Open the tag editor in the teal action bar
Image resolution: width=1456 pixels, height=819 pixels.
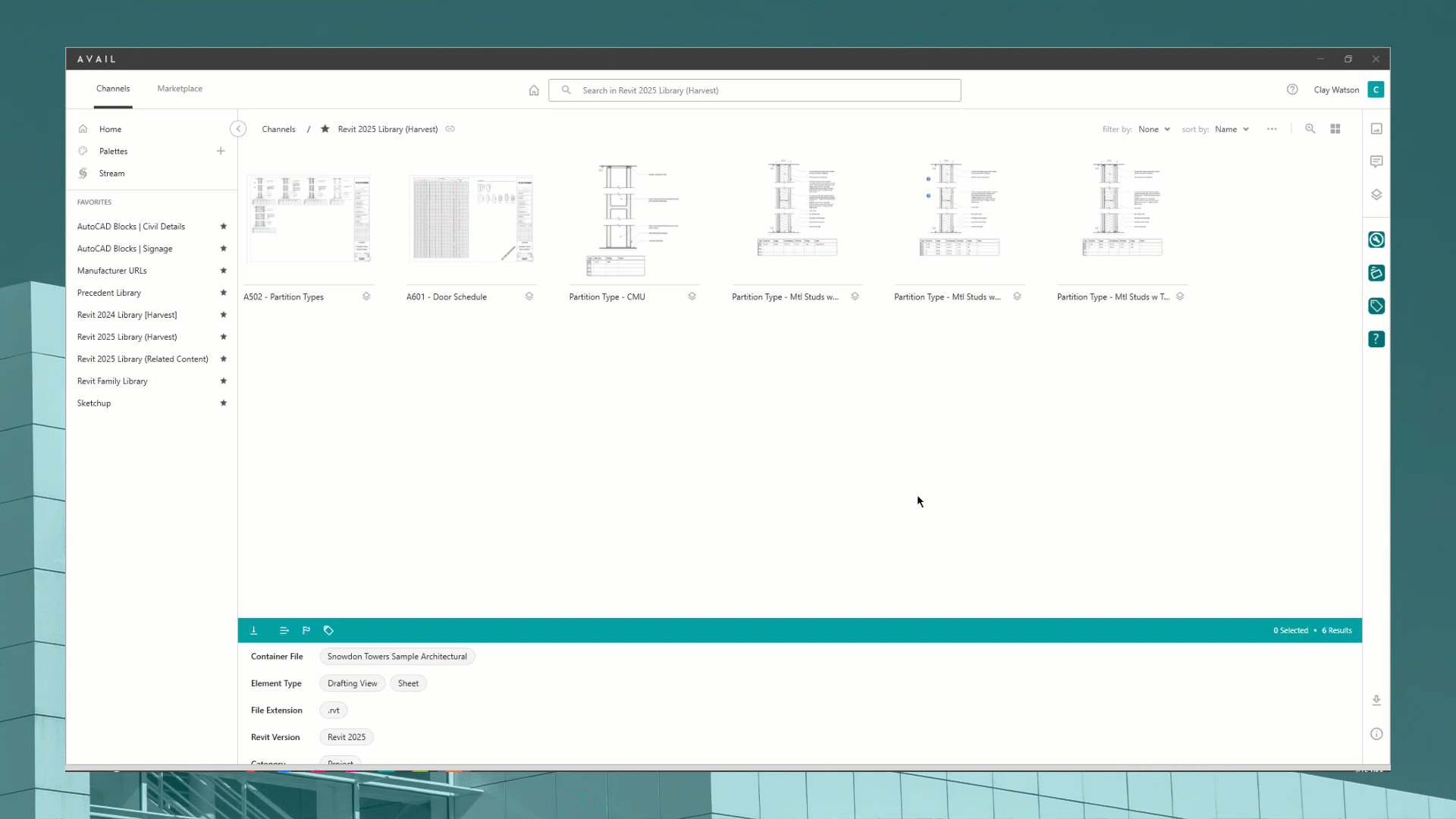pyautogui.click(x=328, y=630)
